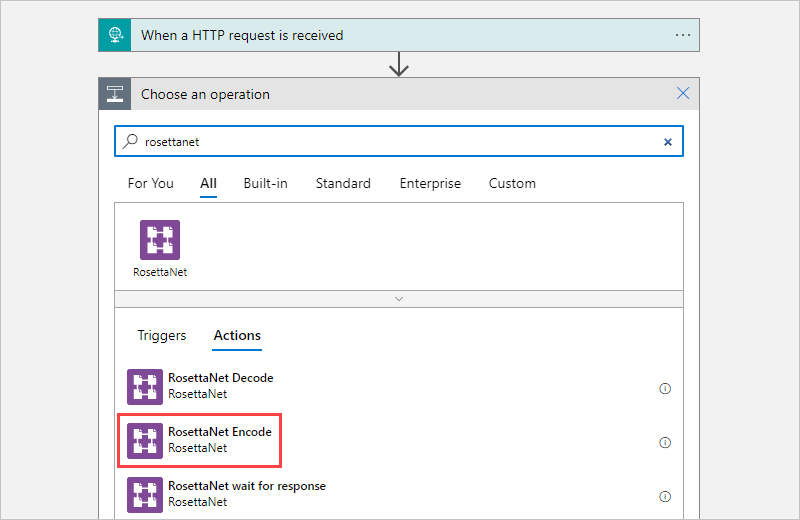The height and width of the screenshot is (520, 800).
Task: Click the search magnifier icon
Action: click(x=130, y=142)
